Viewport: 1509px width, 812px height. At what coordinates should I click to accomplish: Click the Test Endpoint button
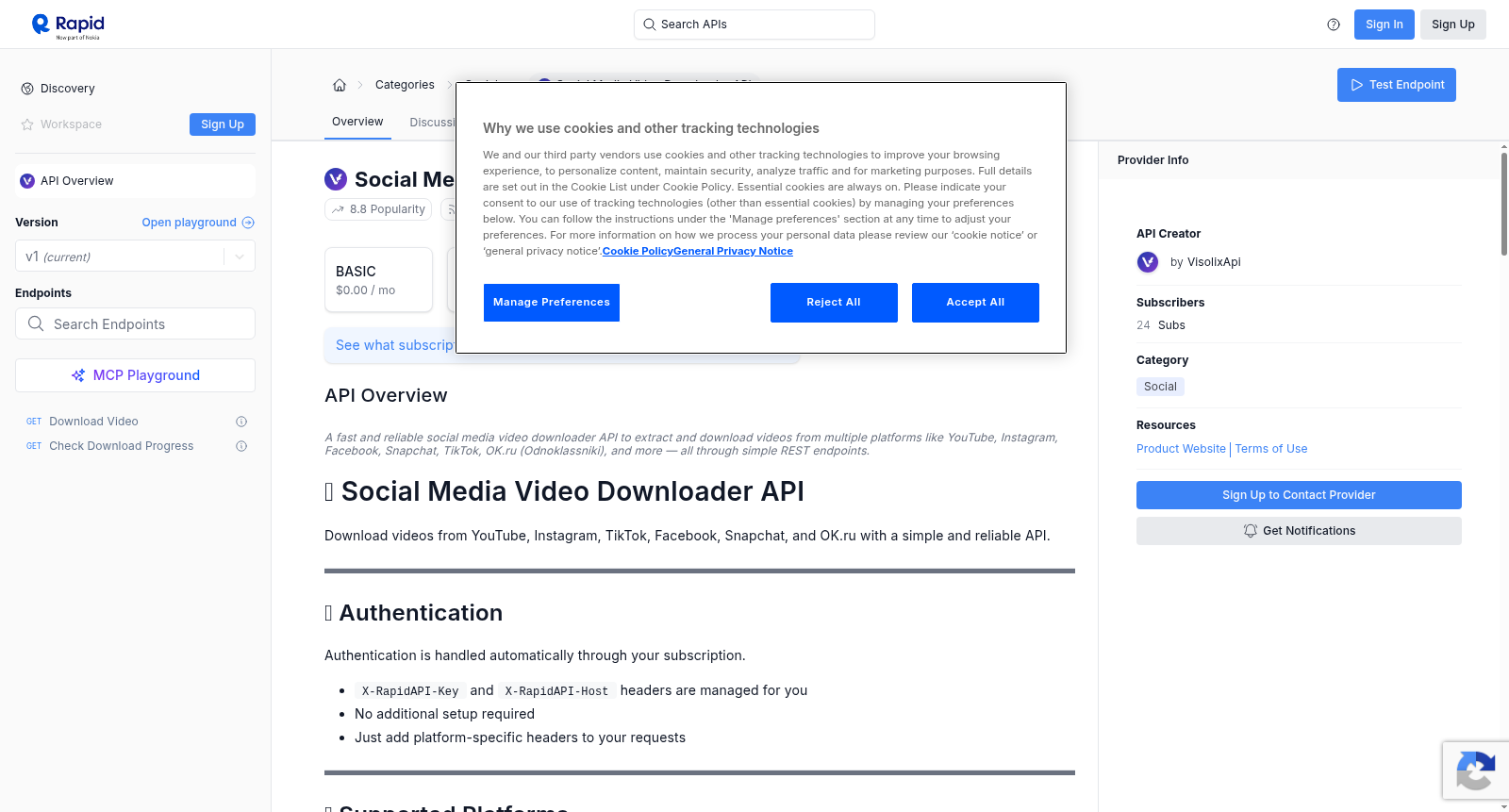(1397, 85)
